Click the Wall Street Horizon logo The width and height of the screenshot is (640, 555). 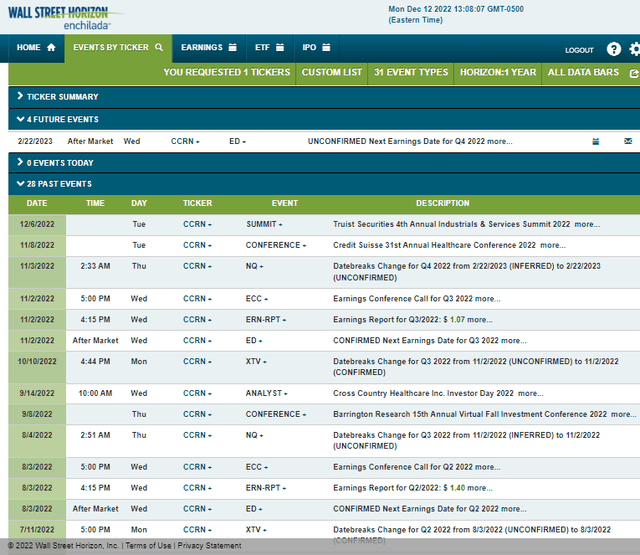65,18
